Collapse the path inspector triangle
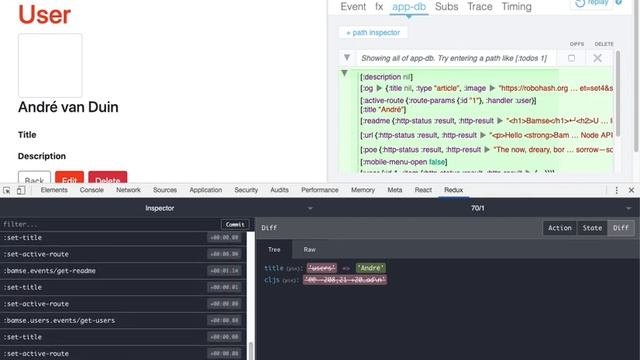Viewport: 640px width, 360px height. [347, 58]
